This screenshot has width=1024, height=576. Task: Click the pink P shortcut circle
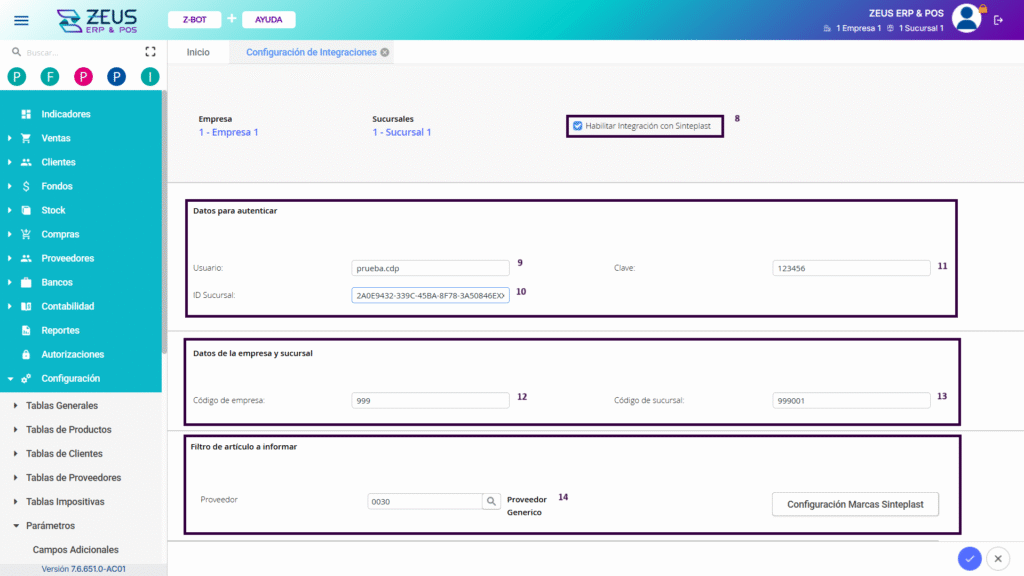click(83, 77)
